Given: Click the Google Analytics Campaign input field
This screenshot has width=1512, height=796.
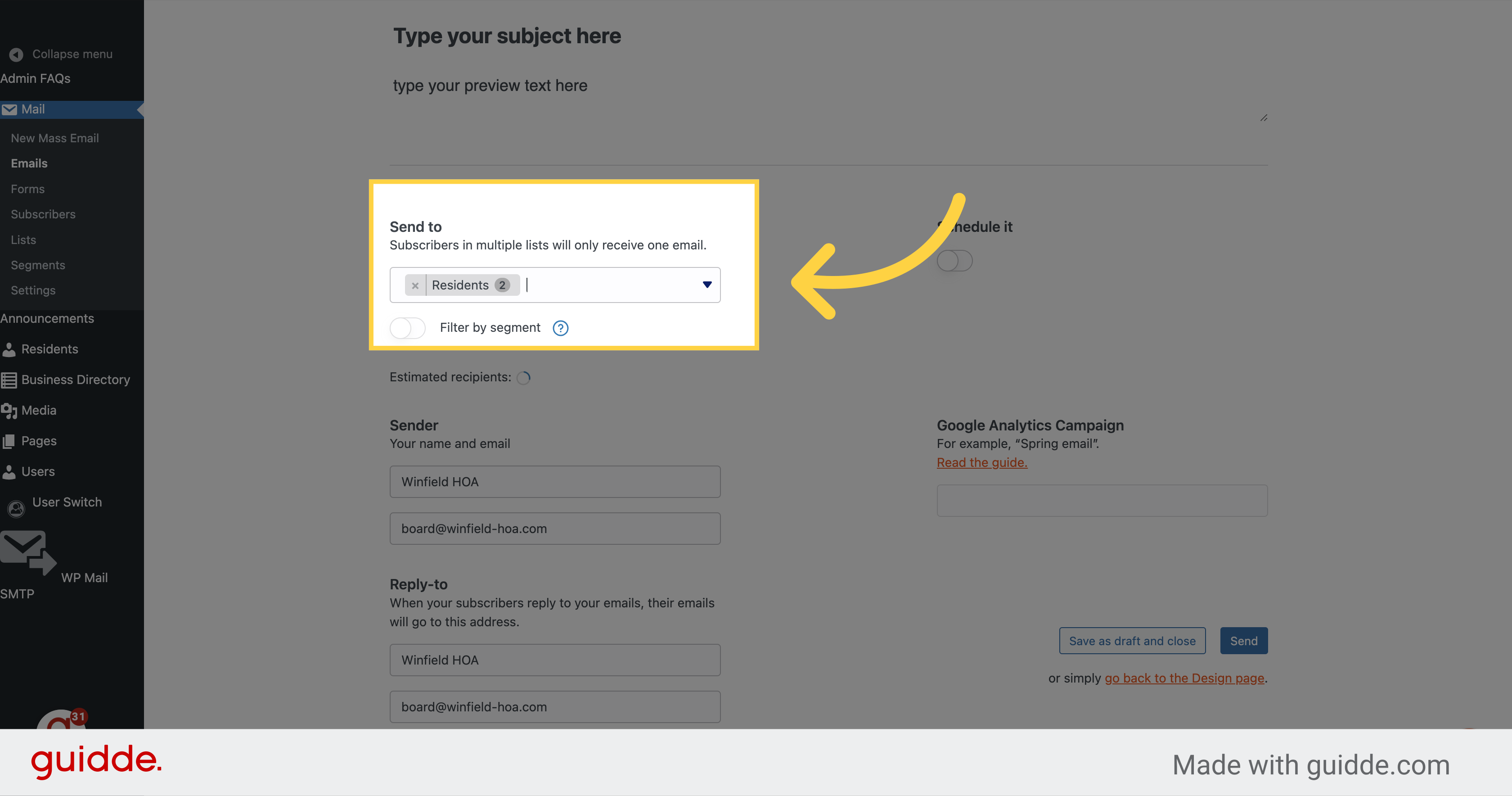Looking at the screenshot, I should [1102, 501].
